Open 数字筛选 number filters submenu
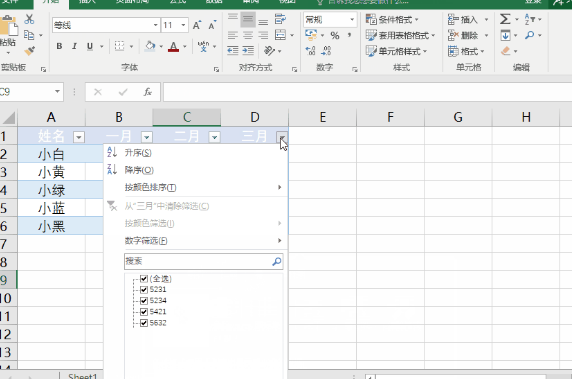 click(x=196, y=241)
